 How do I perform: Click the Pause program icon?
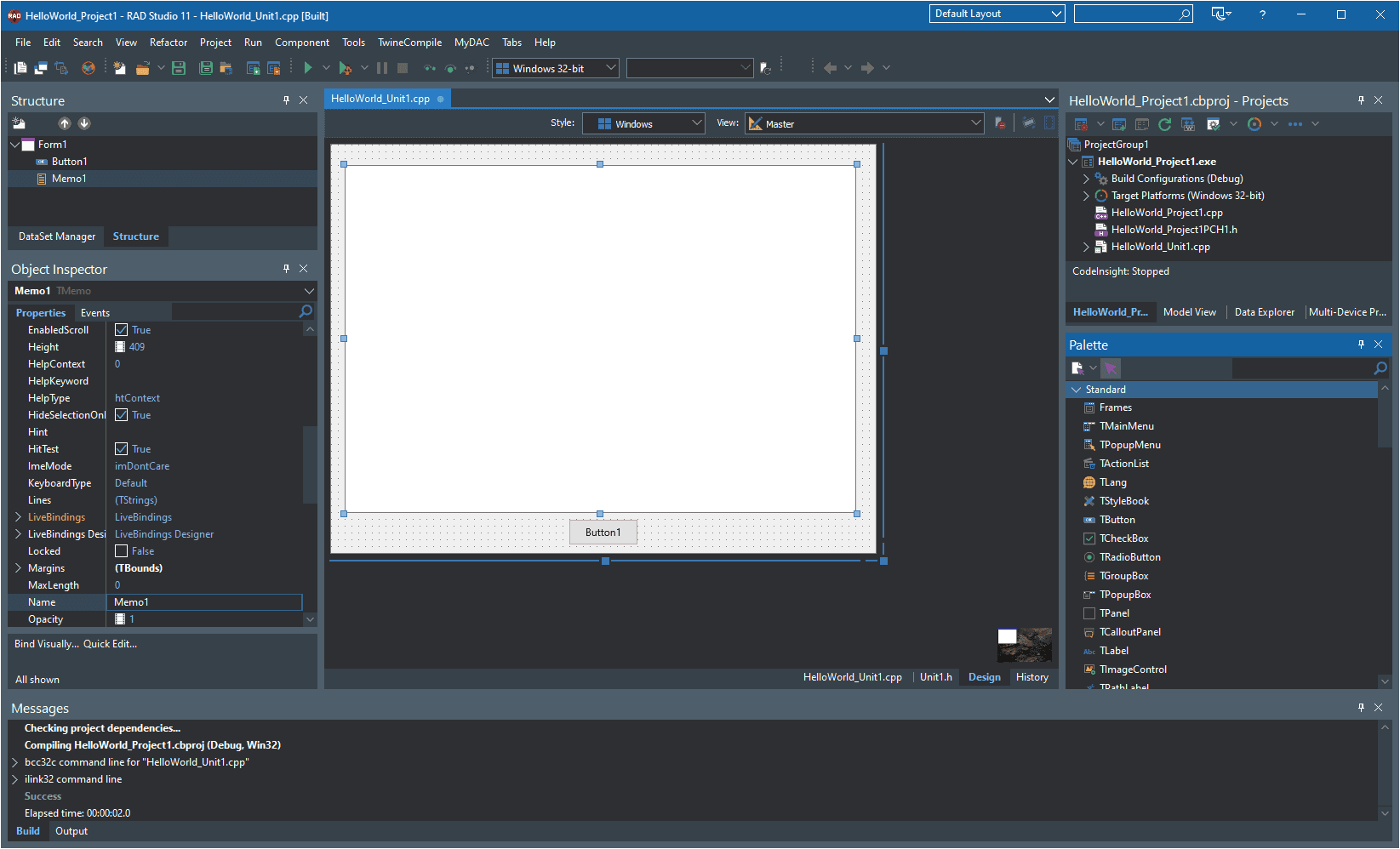(382, 68)
